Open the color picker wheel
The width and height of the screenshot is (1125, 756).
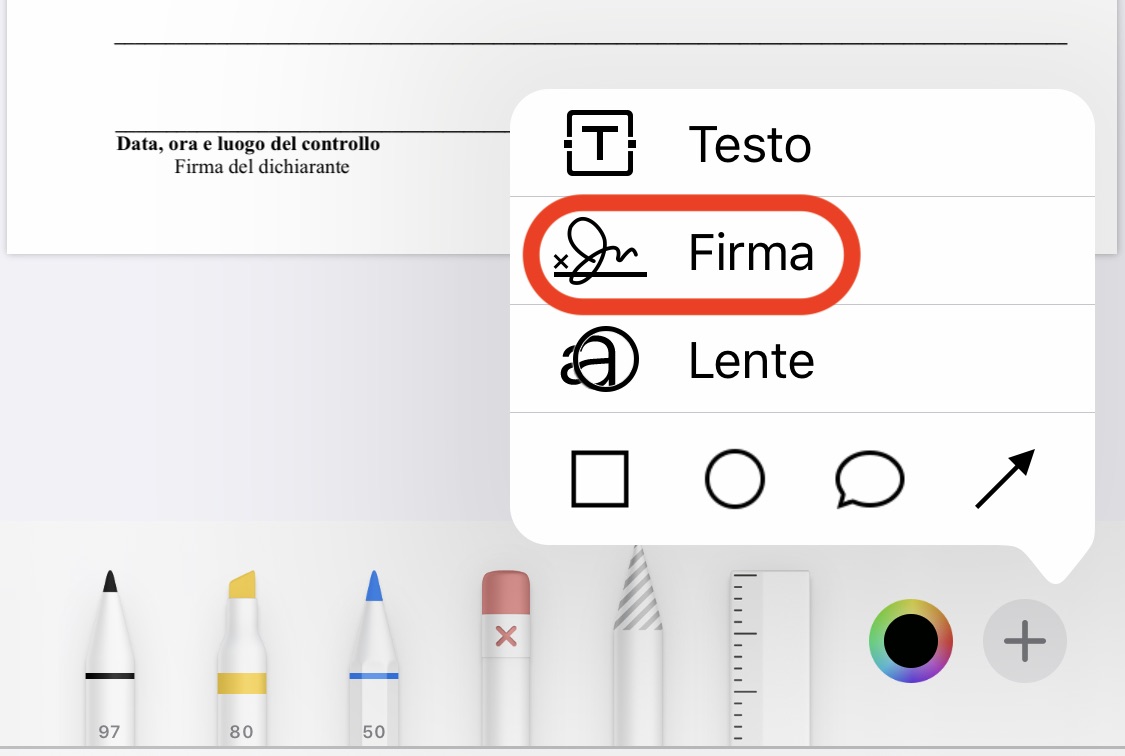(910, 640)
